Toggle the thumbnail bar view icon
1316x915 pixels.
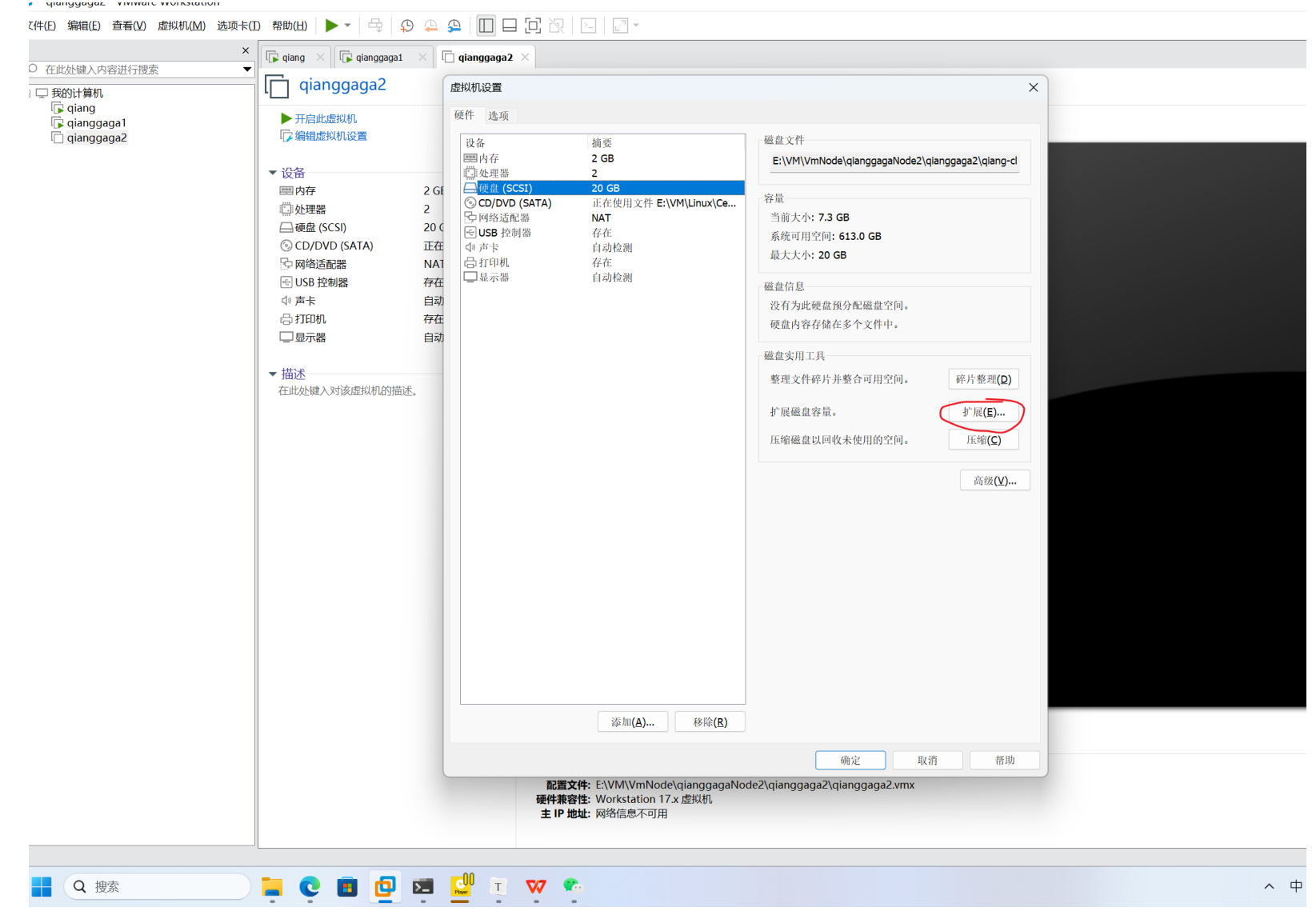pos(510,26)
